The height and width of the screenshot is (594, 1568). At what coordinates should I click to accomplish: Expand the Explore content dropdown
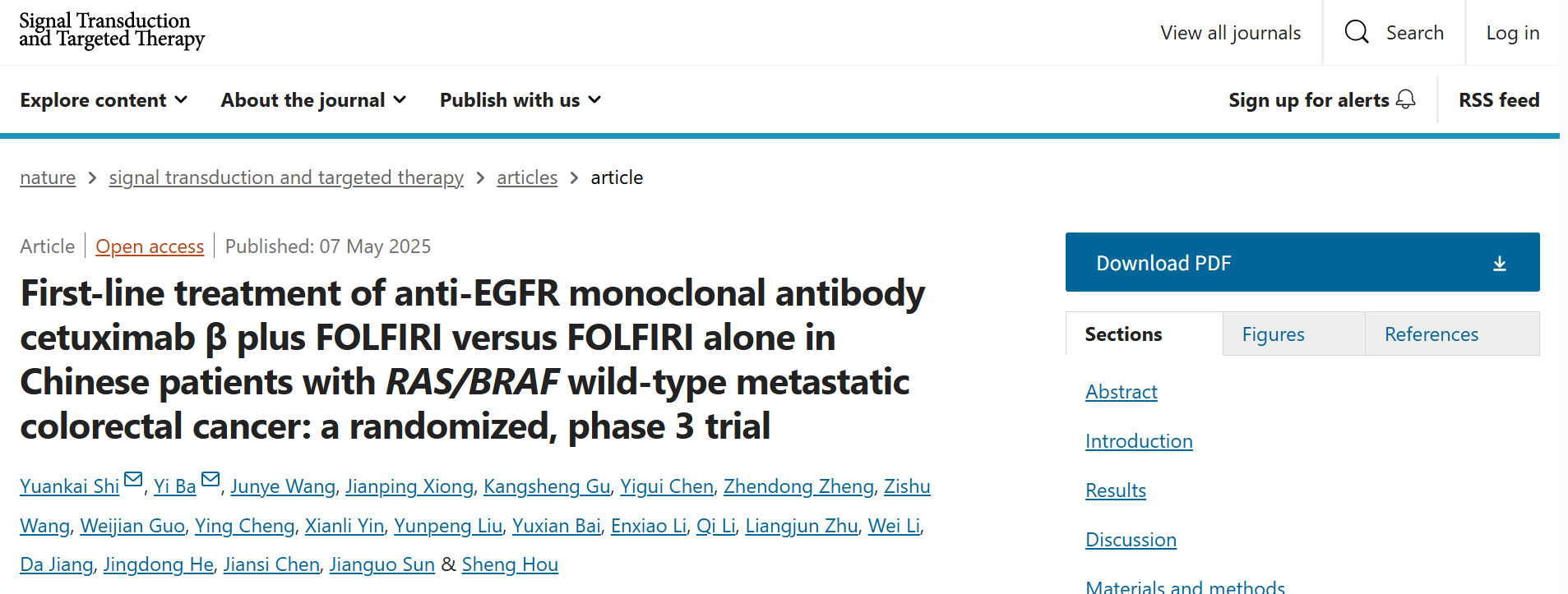tap(104, 100)
